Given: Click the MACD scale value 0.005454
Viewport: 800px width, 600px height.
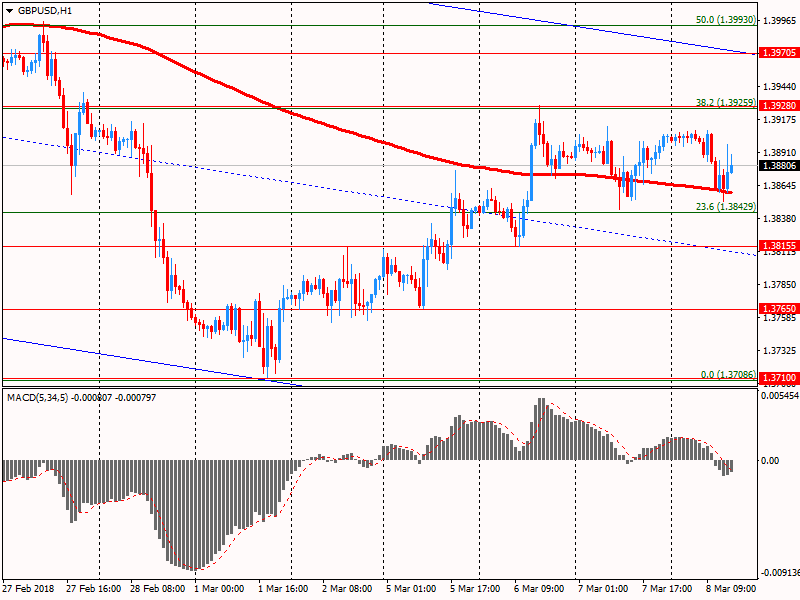Looking at the screenshot, I should [x=780, y=395].
